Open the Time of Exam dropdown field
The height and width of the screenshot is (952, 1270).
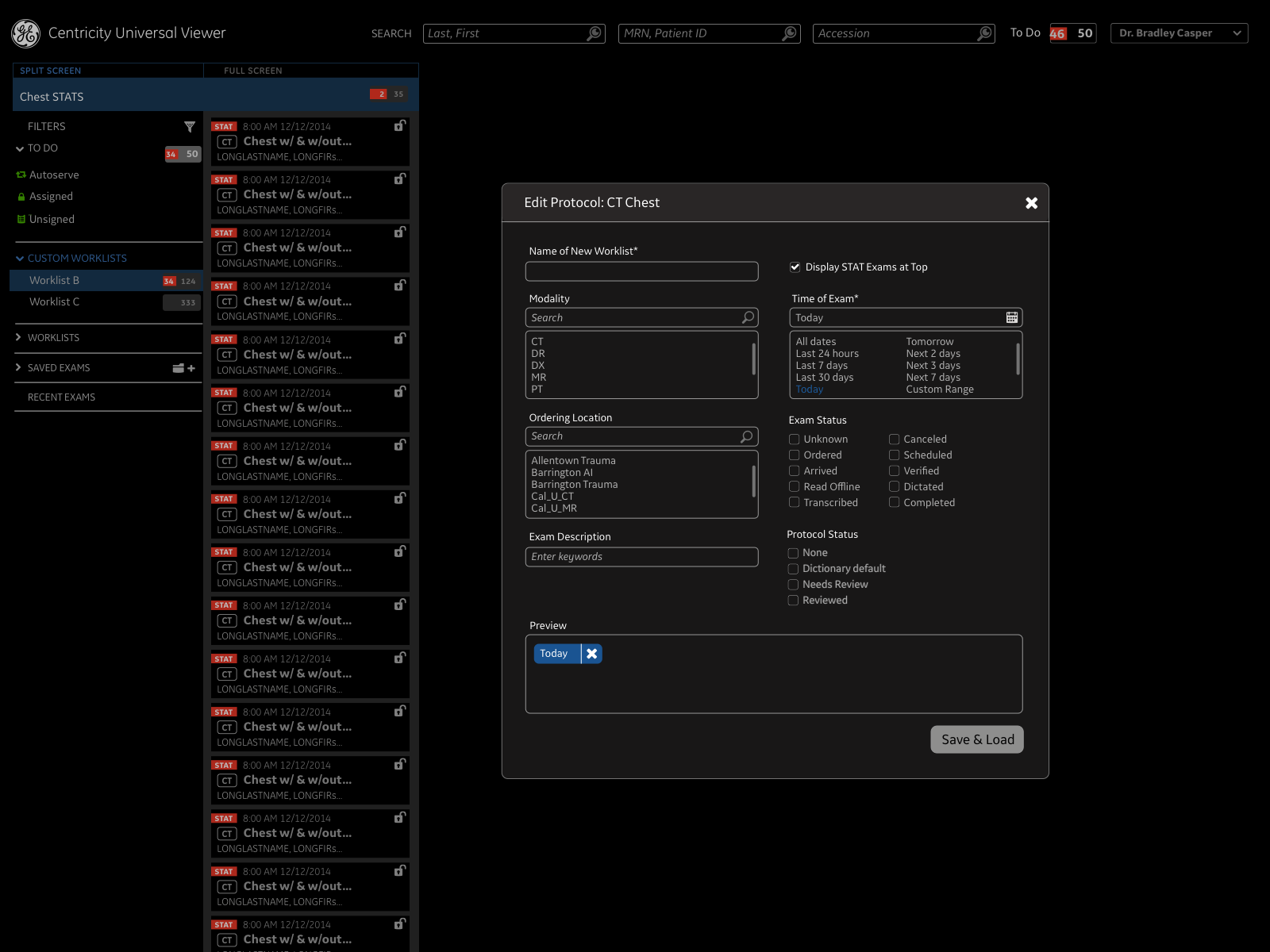[905, 317]
